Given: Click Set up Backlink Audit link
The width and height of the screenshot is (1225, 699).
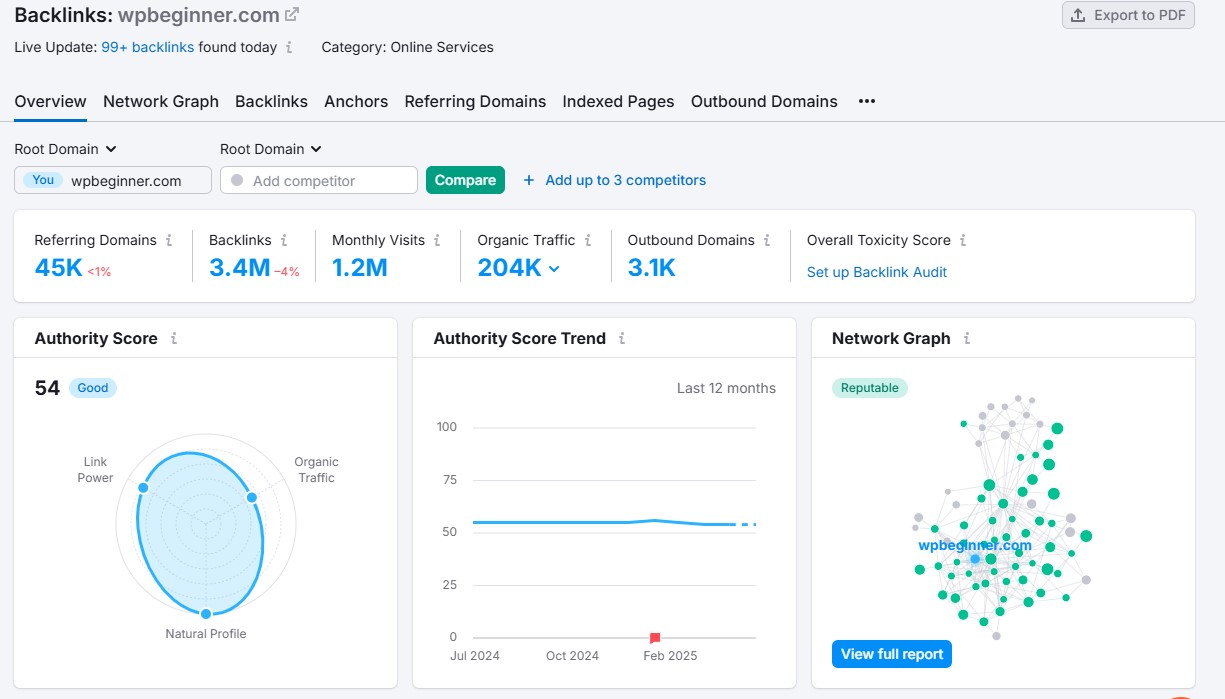Looking at the screenshot, I should [877, 272].
